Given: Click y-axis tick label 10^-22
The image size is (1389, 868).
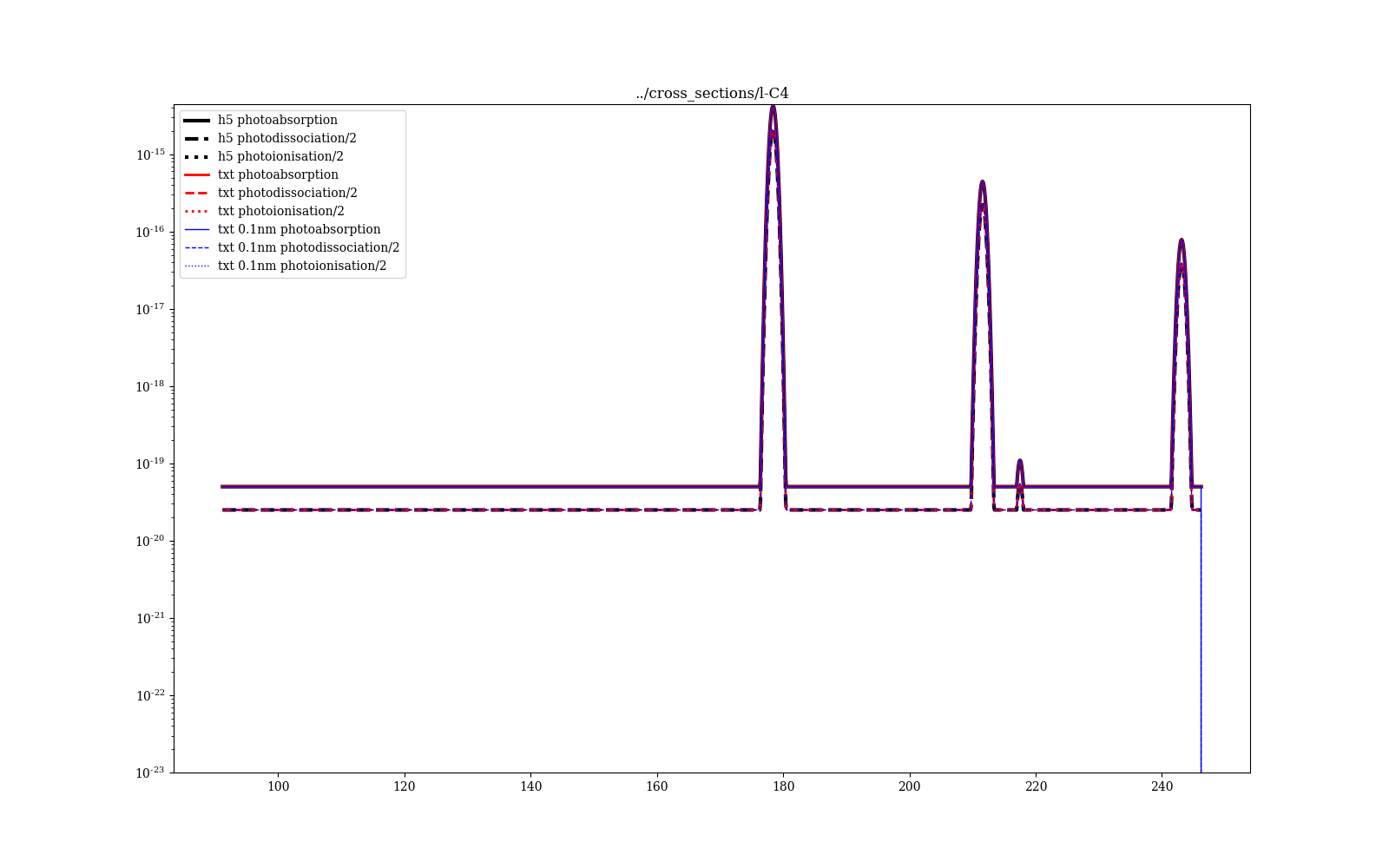Looking at the screenshot, I should click(x=150, y=695).
